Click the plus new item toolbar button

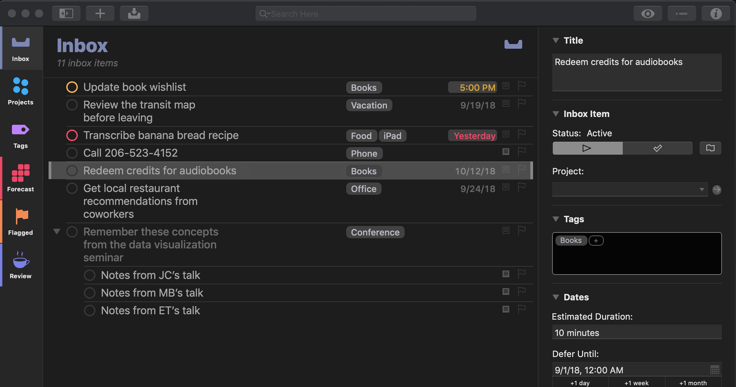click(x=100, y=14)
